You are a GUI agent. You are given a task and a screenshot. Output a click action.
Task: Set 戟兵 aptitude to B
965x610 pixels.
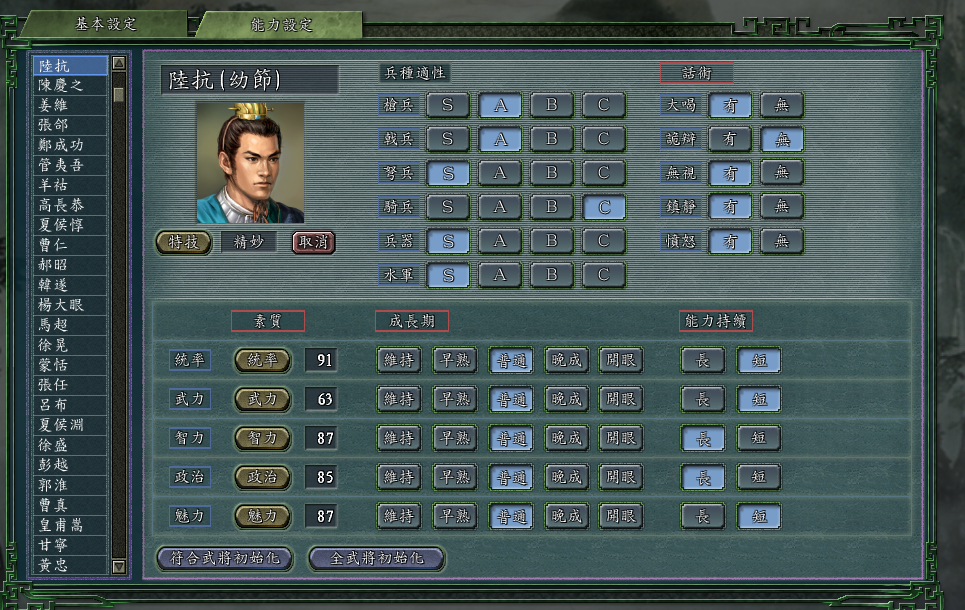pos(552,139)
